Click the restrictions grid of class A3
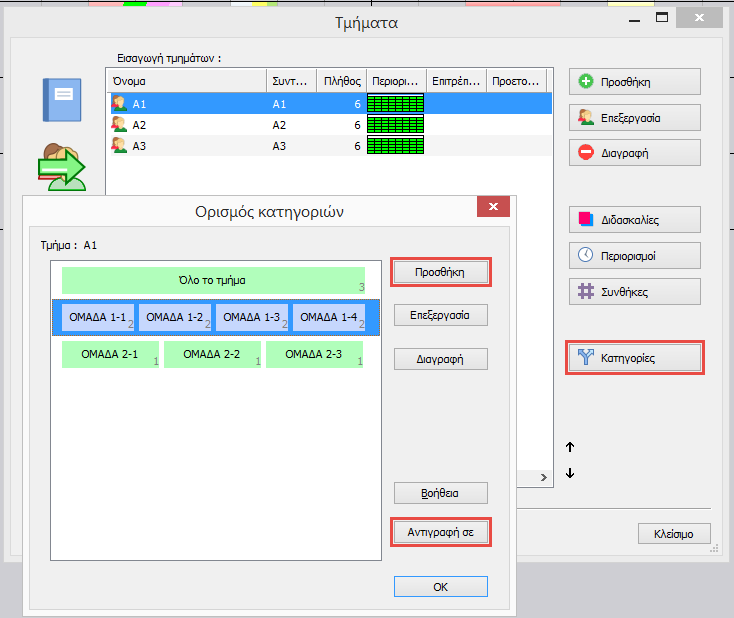 tap(395, 146)
